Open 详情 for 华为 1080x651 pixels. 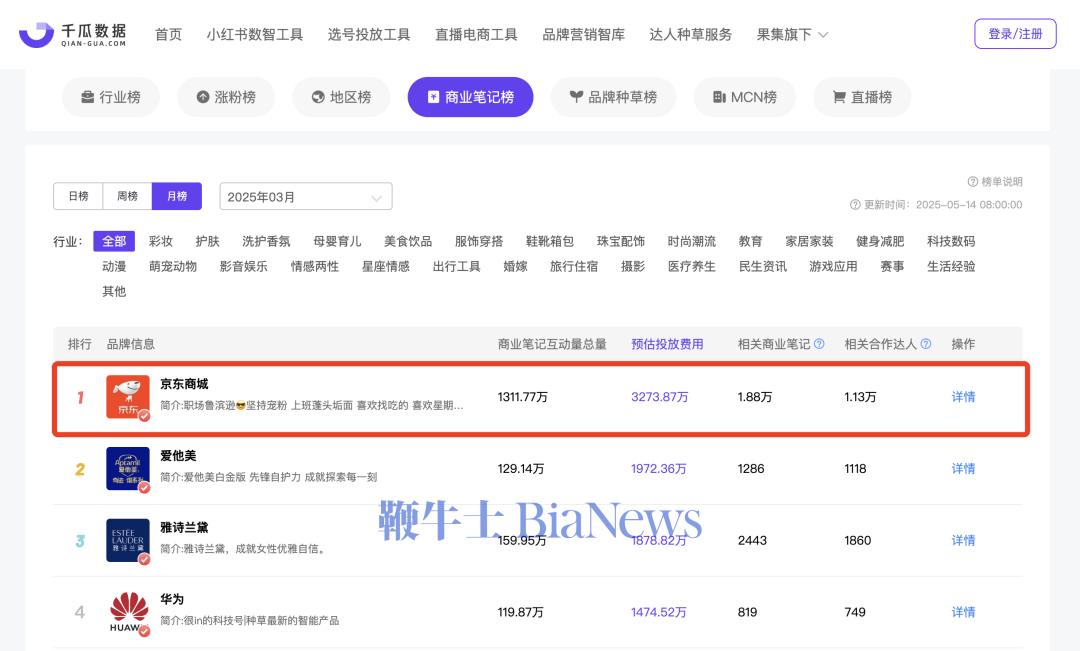click(x=964, y=612)
